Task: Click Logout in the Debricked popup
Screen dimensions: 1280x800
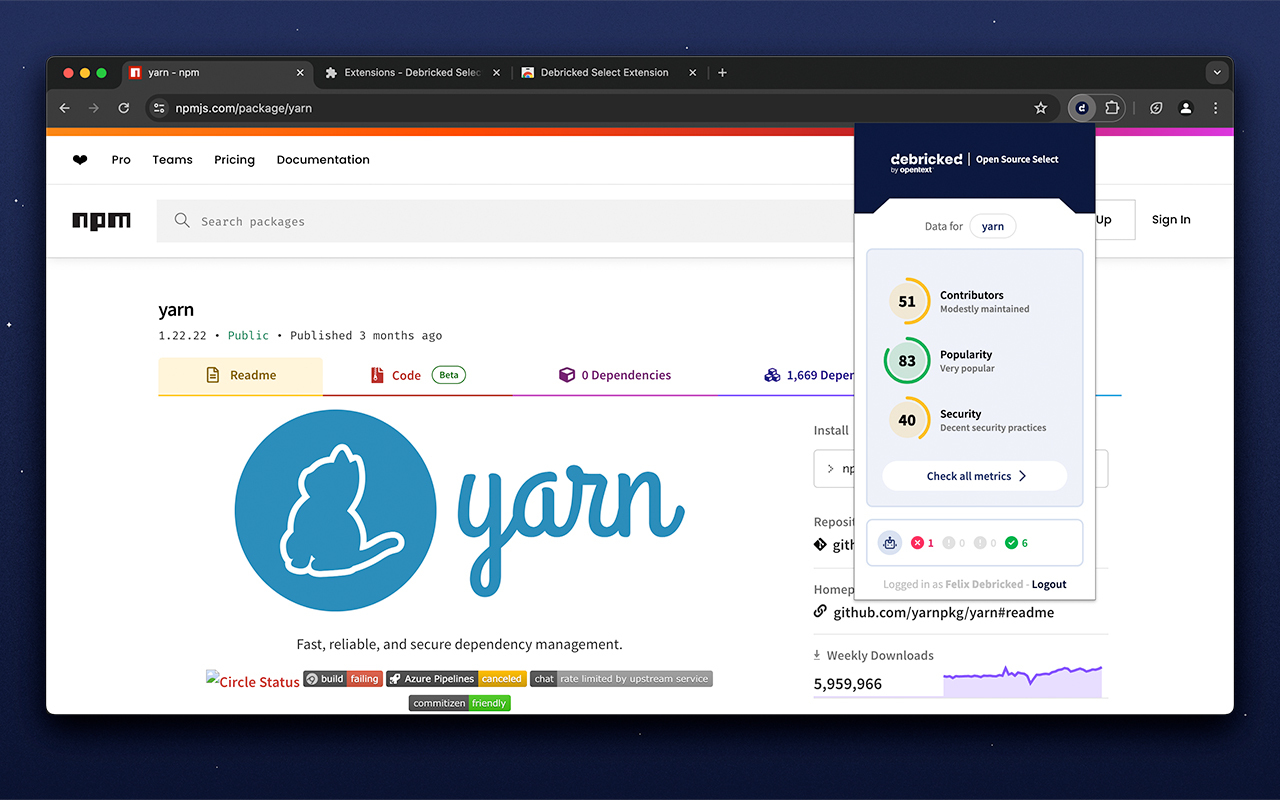Action: click(x=1049, y=584)
